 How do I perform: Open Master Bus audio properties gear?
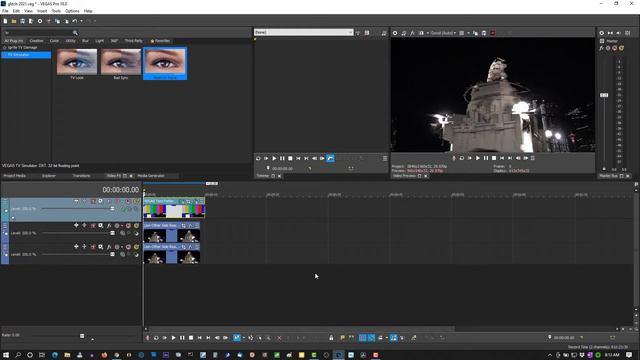pyautogui.click(x=602, y=33)
